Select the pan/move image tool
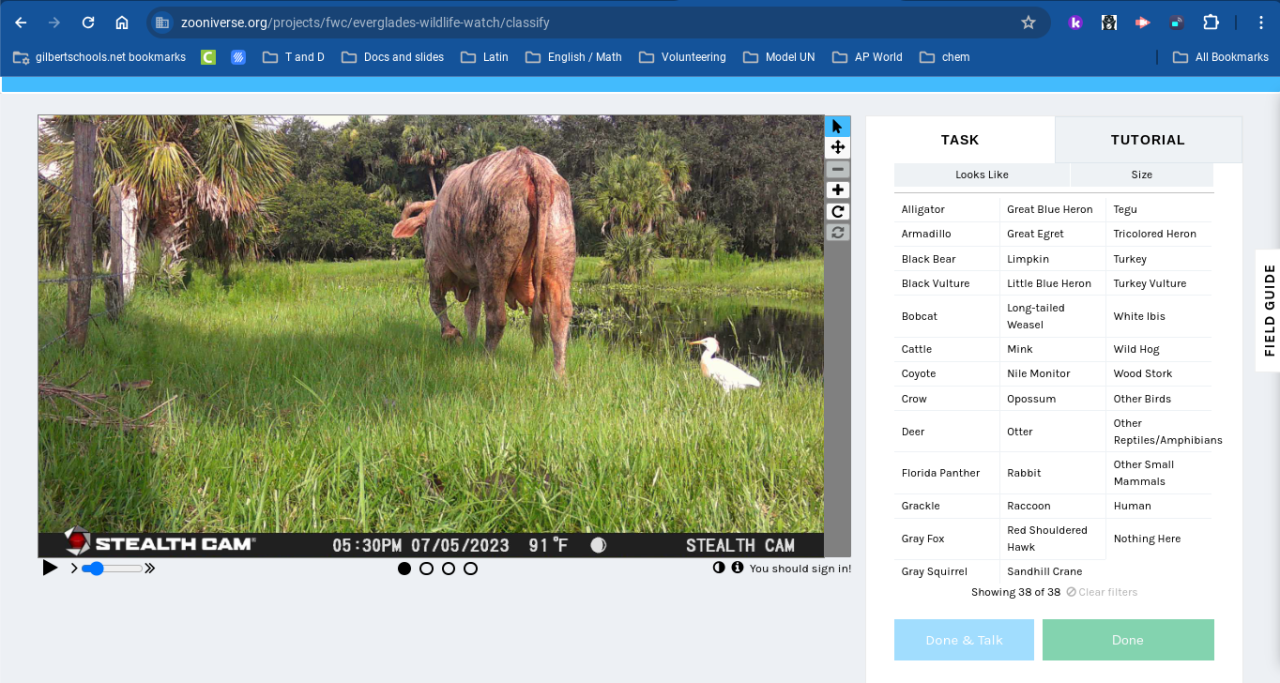Image resolution: width=1280 pixels, height=683 pixels. click(837, 147)
